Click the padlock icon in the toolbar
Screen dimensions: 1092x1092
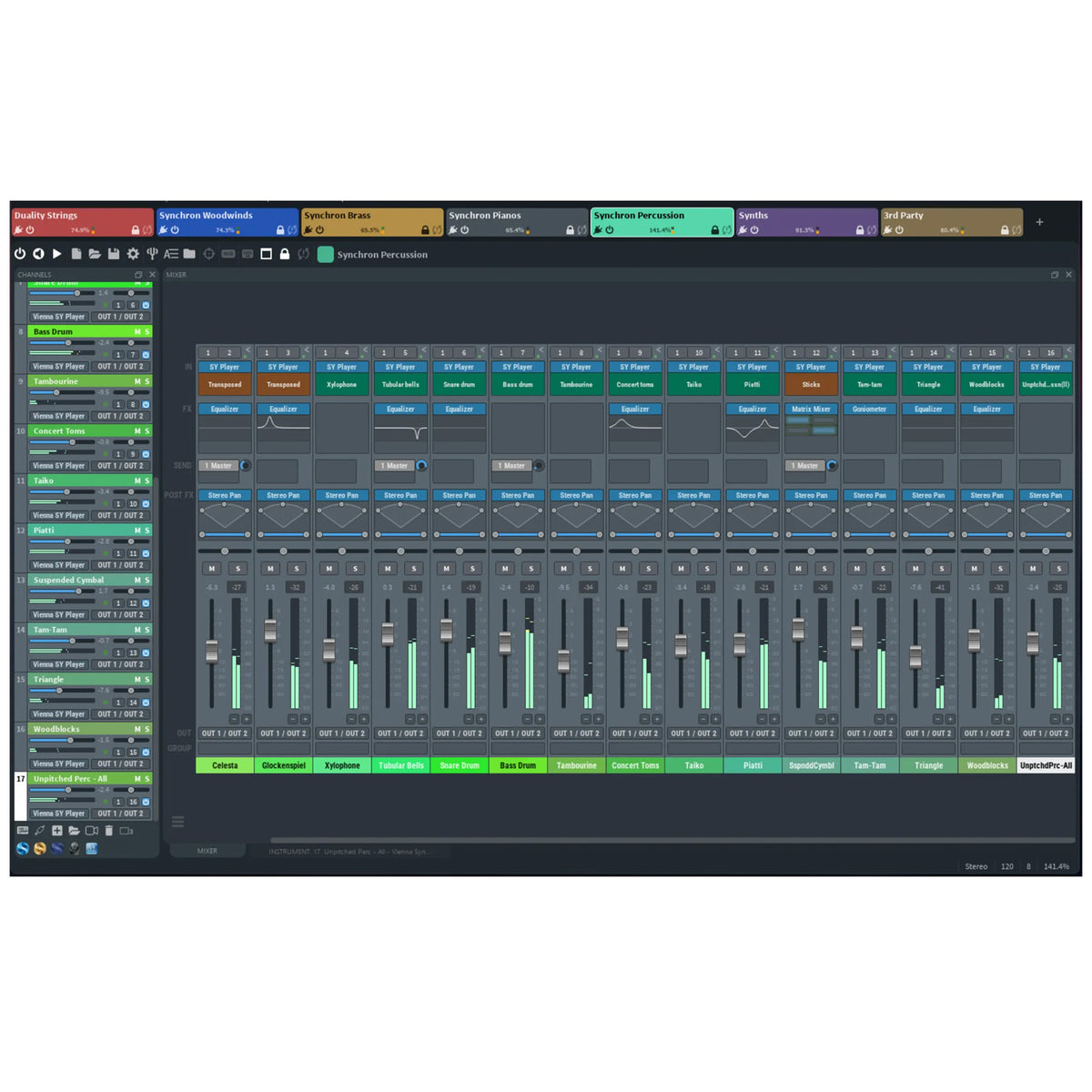click(x=285, y=254)
